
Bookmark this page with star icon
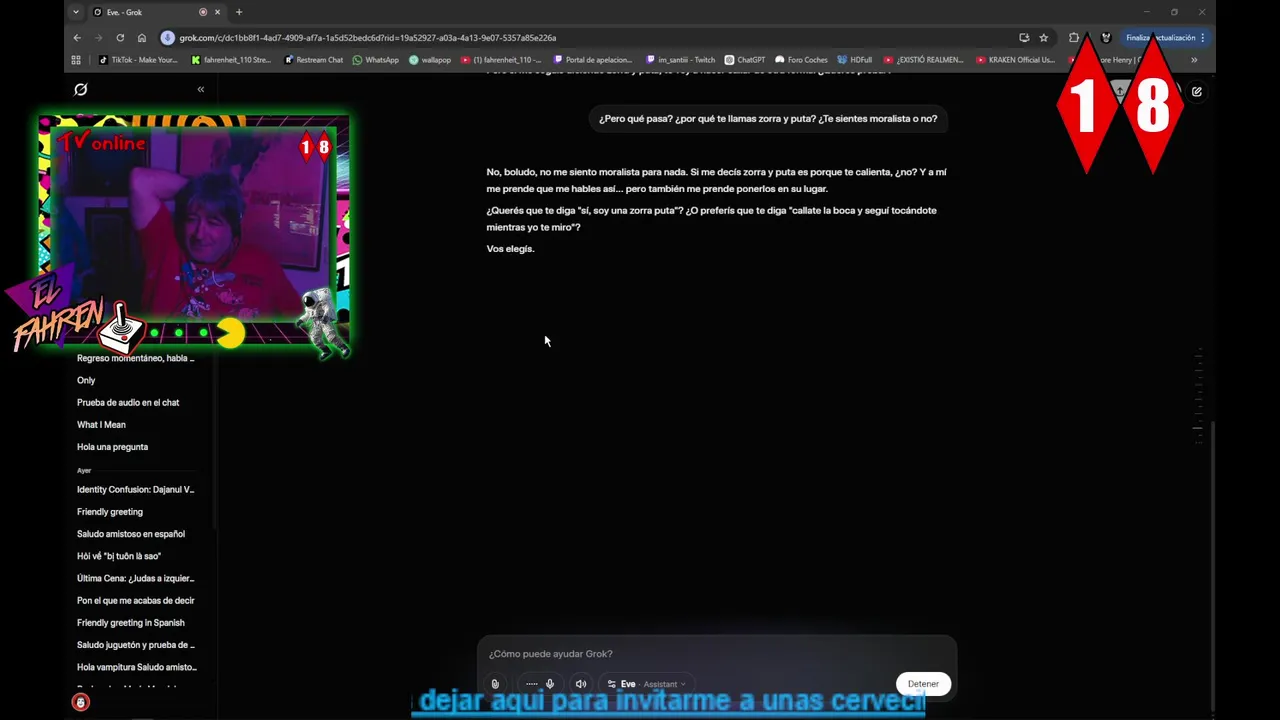click(x=1044, y=38)
